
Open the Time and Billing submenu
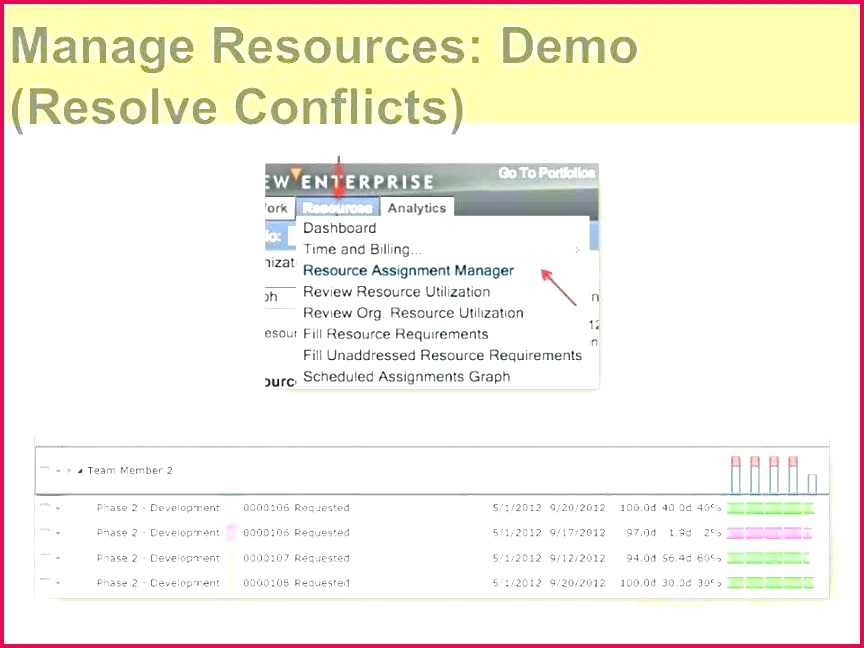362,249
